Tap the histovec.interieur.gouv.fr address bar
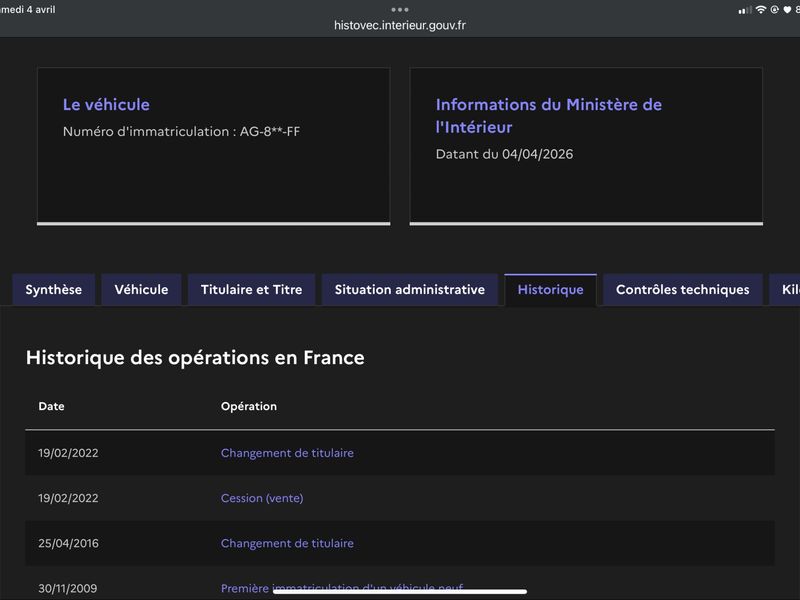This screenshot has width=800, height=600. 400,25
